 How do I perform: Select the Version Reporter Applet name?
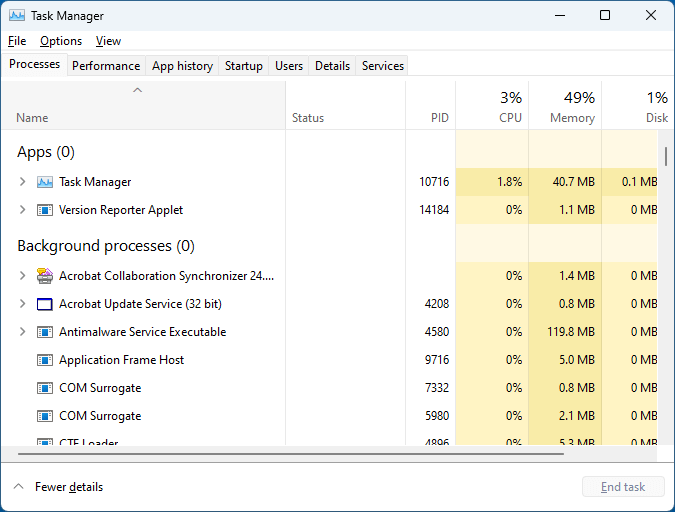121,210
